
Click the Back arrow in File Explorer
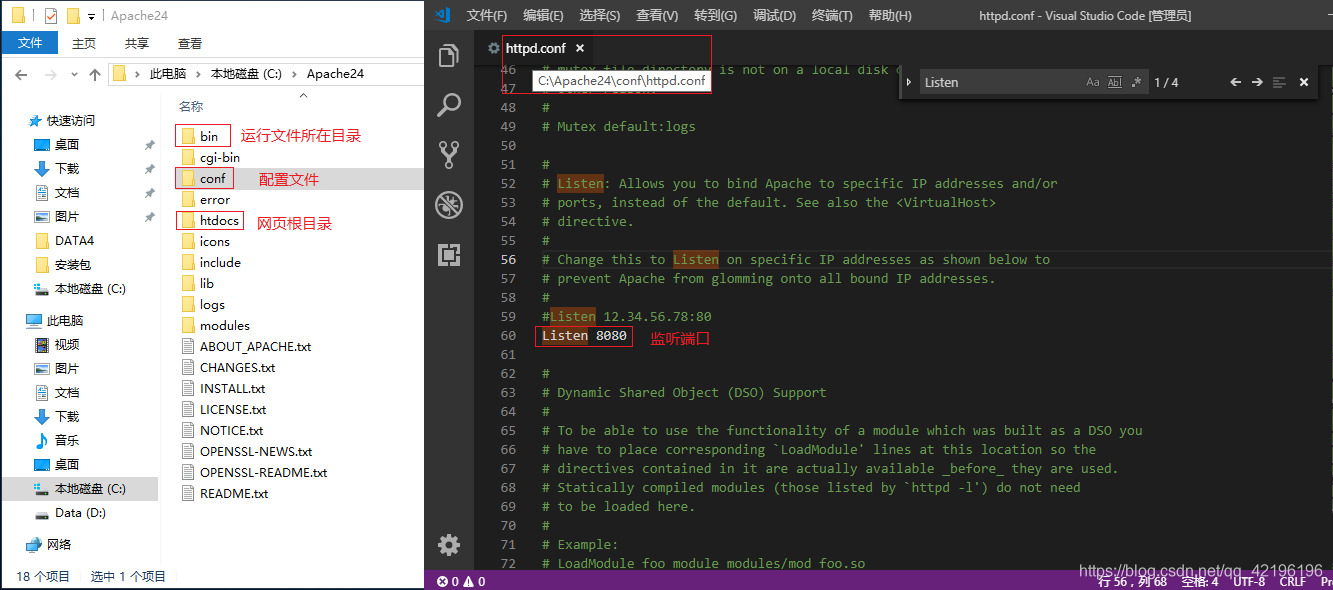(21, 74)
